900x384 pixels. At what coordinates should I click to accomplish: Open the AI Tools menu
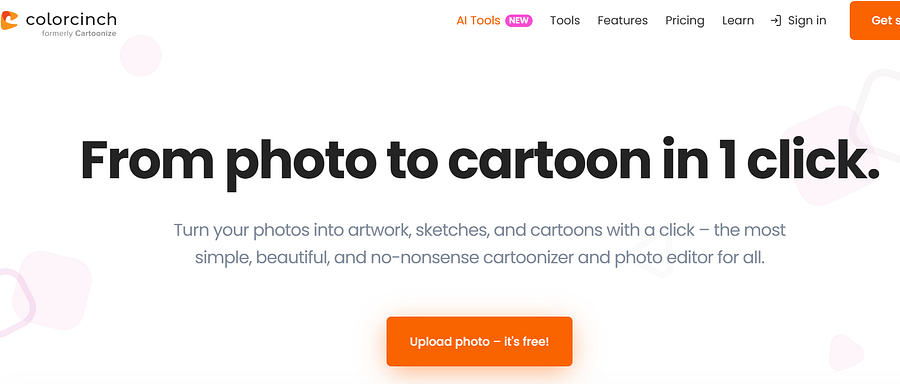point(478,21)
